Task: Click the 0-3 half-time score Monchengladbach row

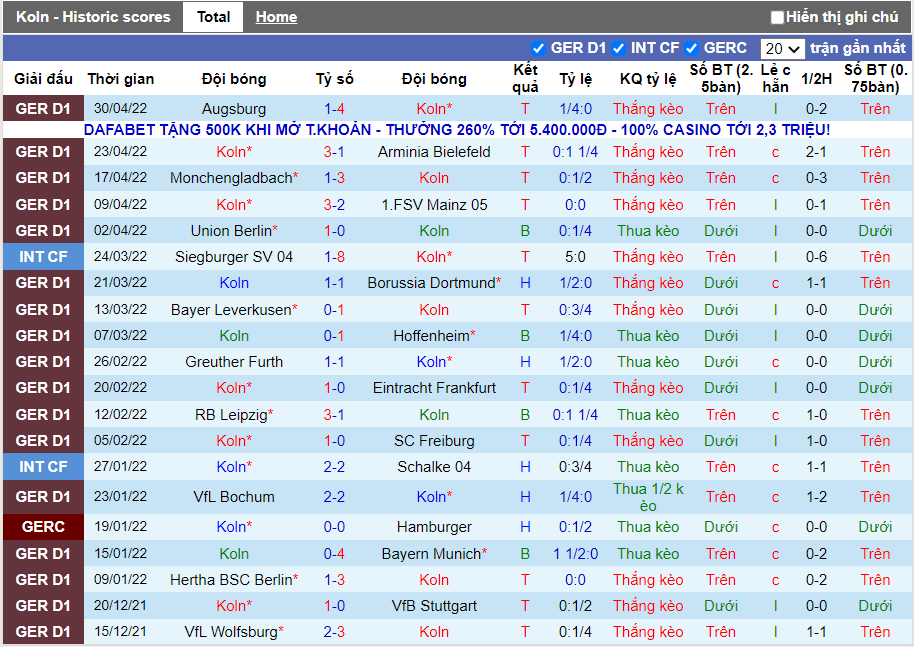Action: 816,178
